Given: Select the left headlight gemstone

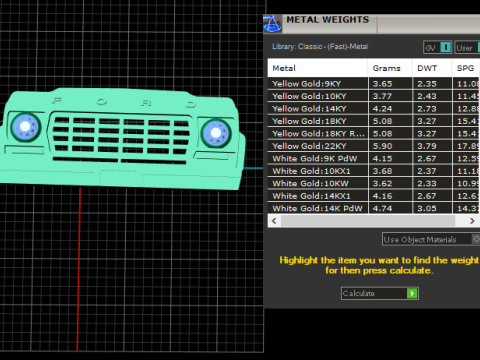Looking at the screenshot, I should 25,127.
